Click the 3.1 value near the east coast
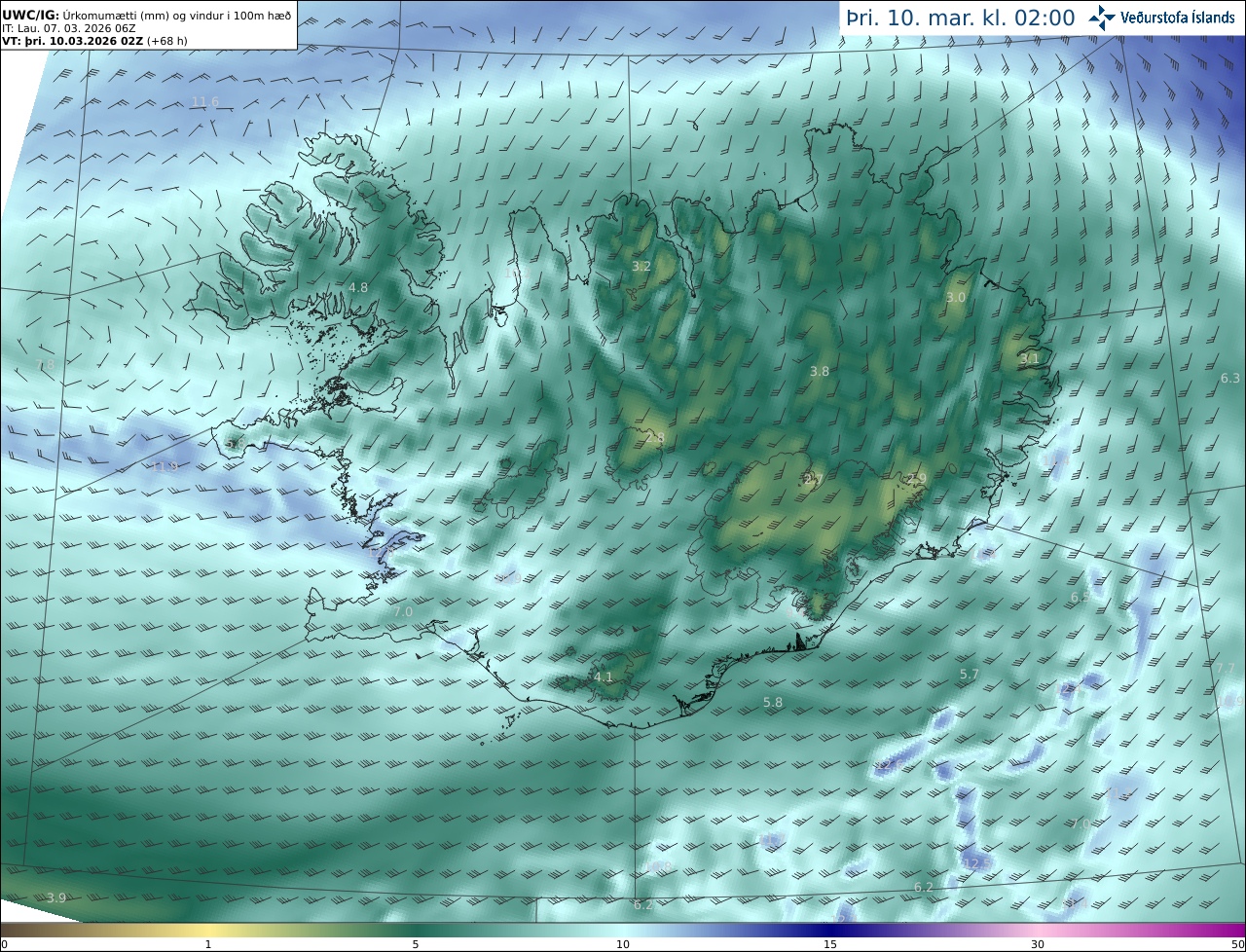This screenshot has height=952, width=1246. 1029,359
